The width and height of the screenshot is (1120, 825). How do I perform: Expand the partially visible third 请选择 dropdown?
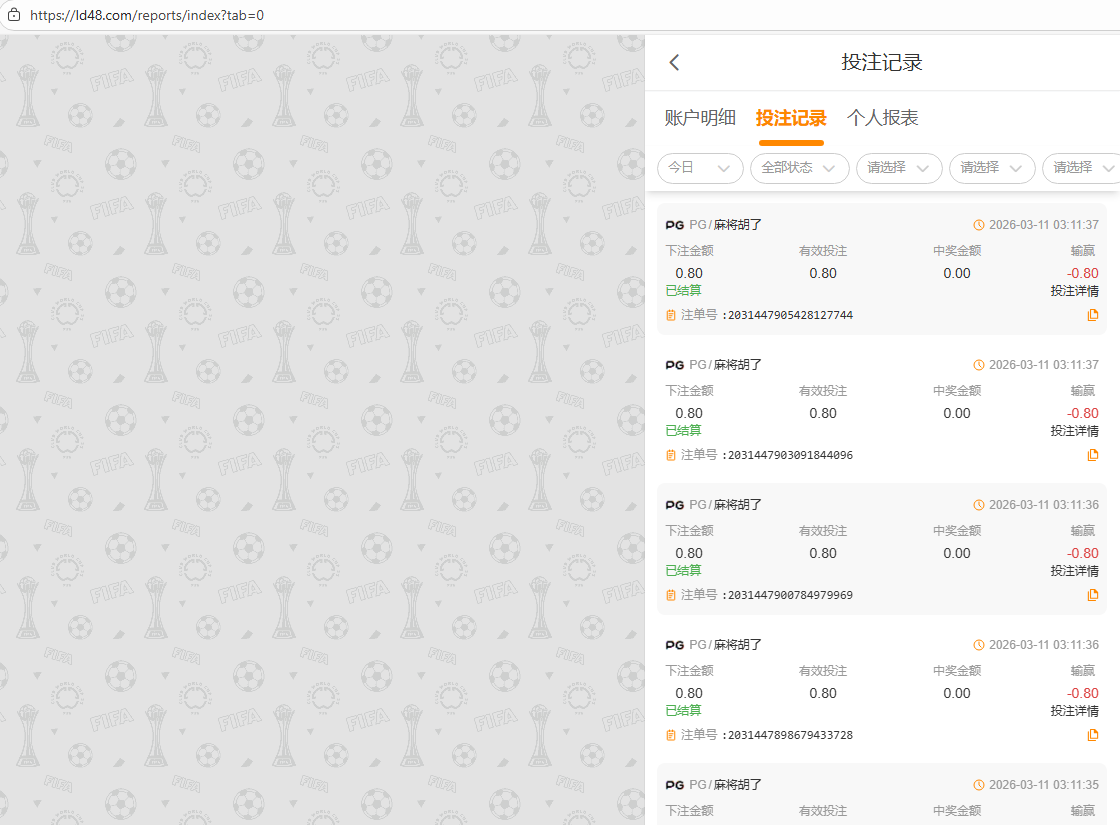[x=1081, y=168]
